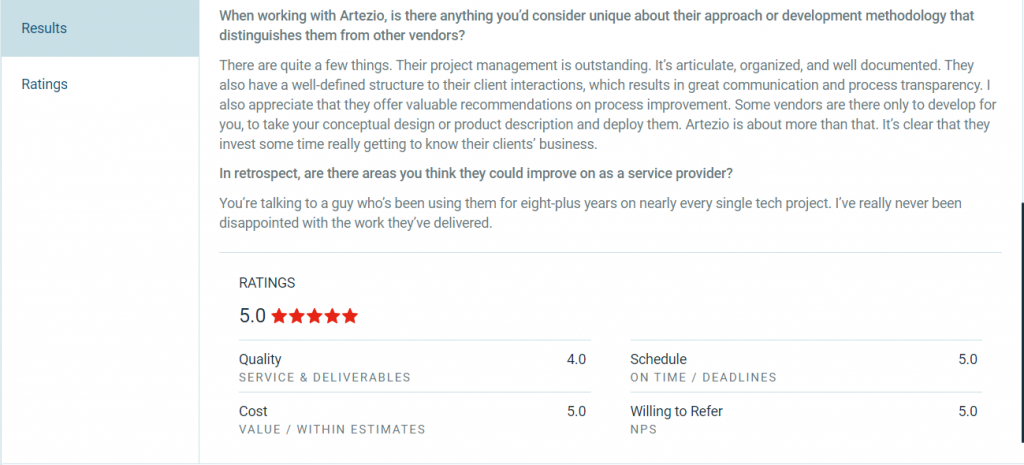Click the second red rating star
Image resolution: width=1024 pixels, height=465 pixels.
pos(297,316)
